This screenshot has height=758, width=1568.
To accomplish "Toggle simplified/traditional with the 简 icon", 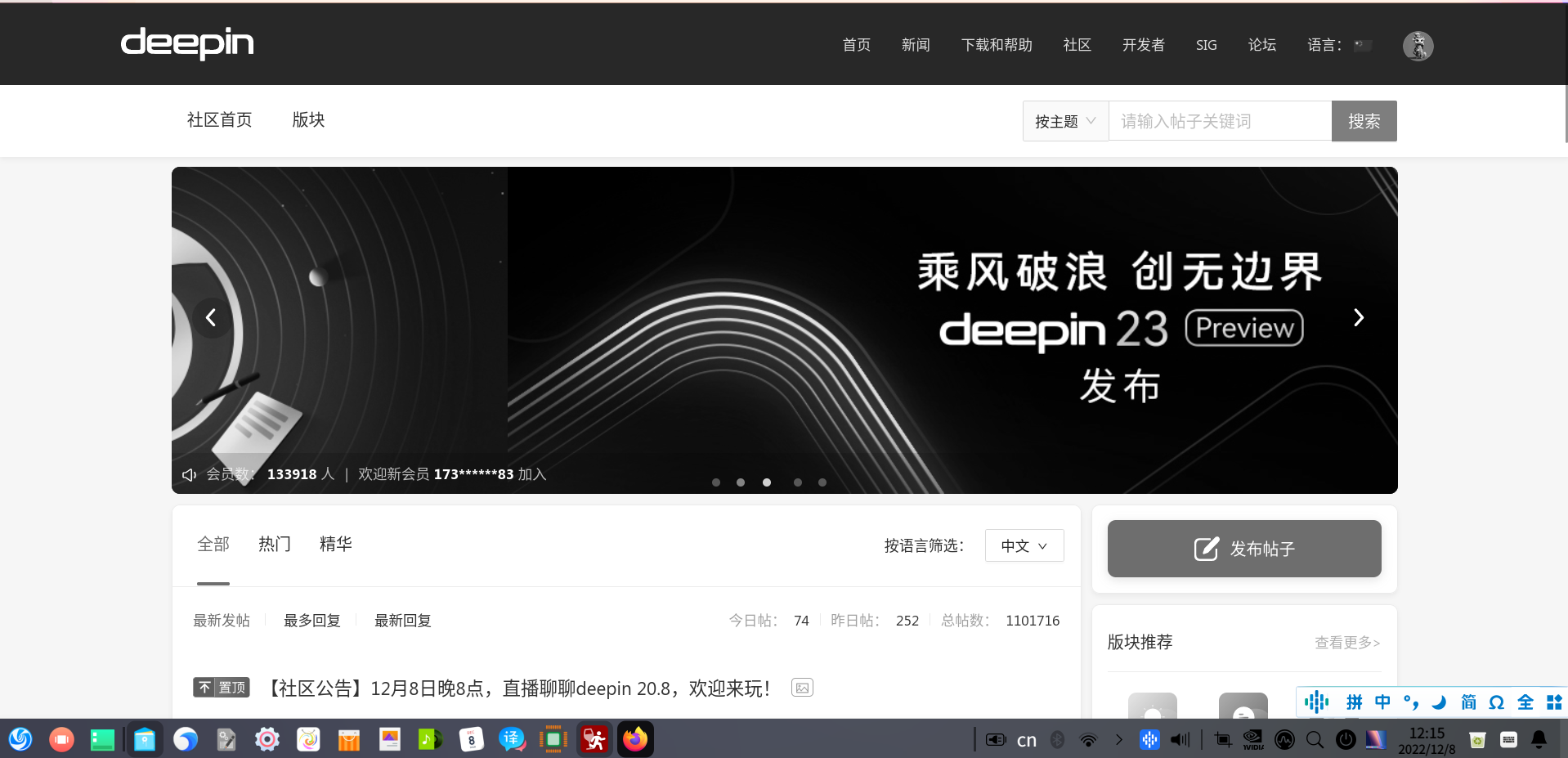I will 1467,702.
